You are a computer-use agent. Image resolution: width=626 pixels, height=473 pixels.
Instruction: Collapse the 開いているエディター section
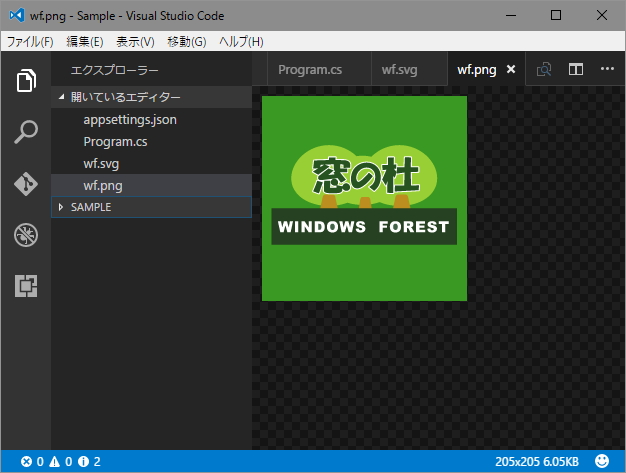[x=151, y=97]
